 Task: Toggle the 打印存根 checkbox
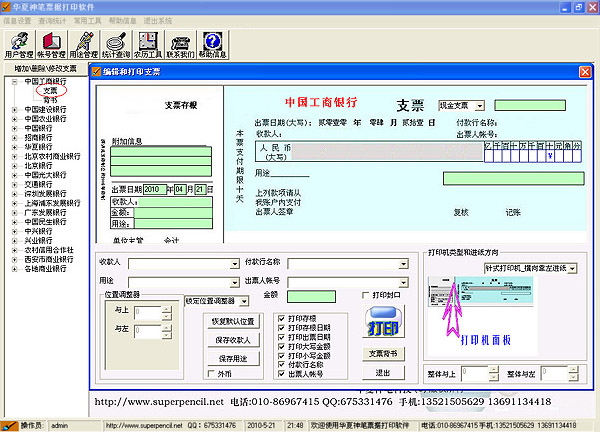[281, 318]
